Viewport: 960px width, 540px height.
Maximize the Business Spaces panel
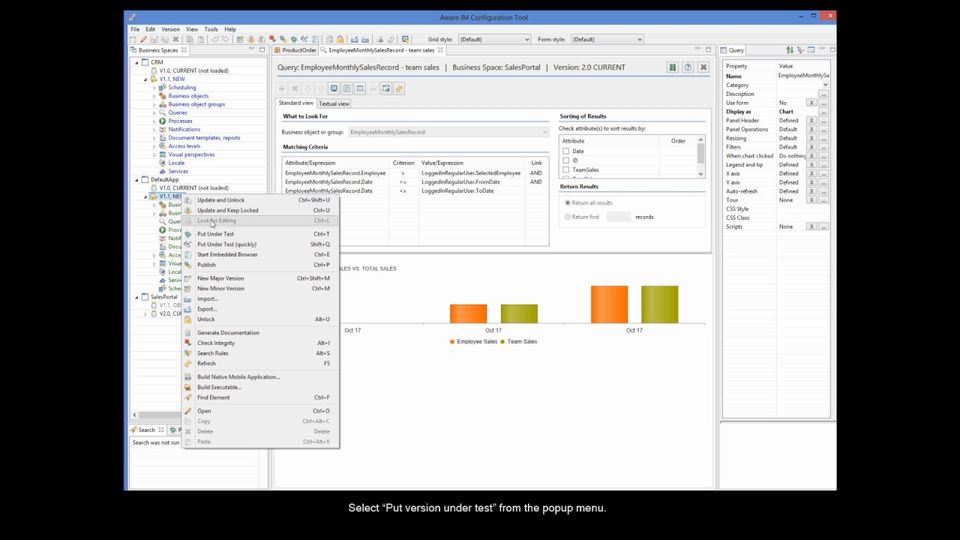(262, 50)
